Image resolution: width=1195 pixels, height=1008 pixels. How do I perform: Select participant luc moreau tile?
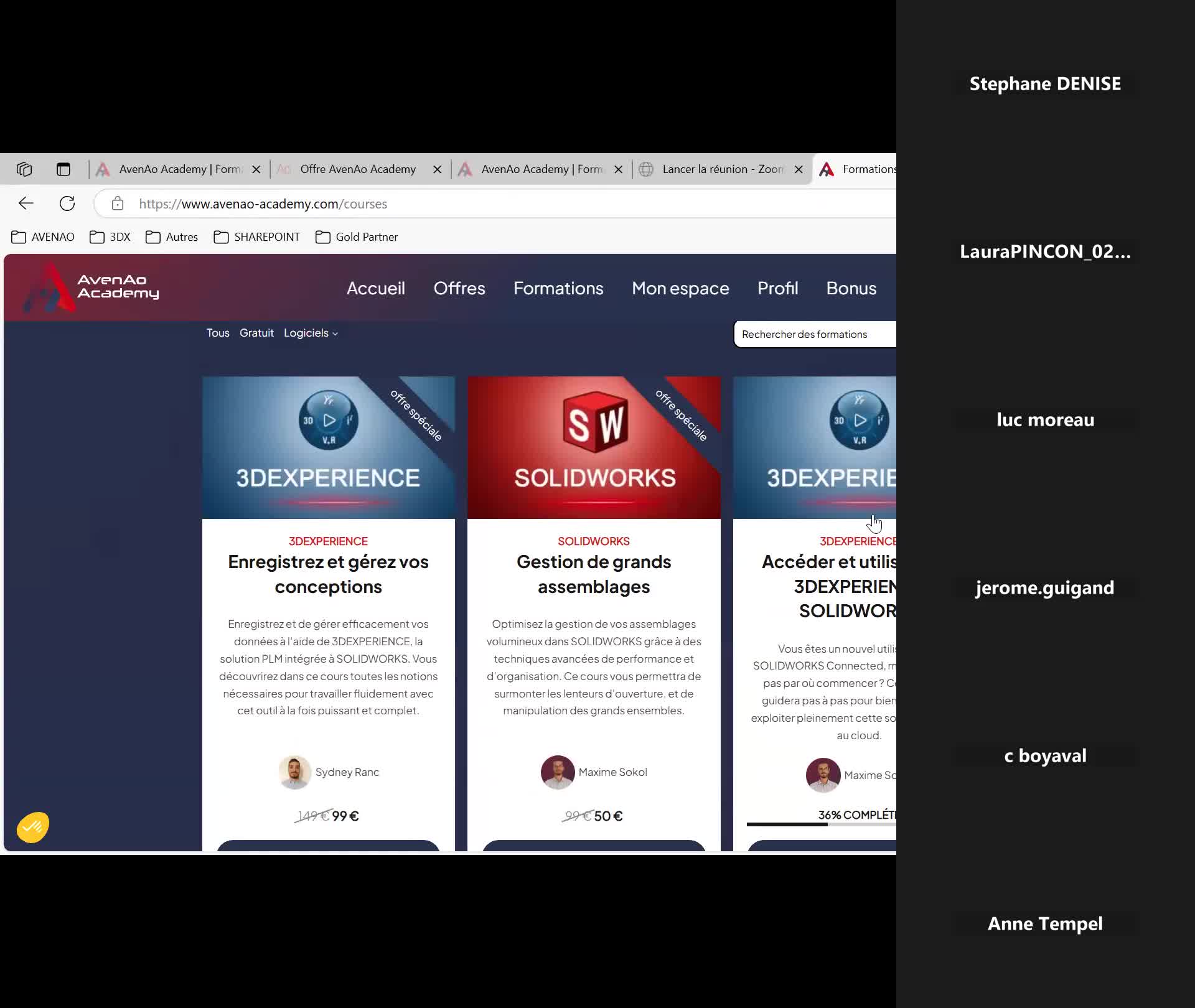coord(1045,420)
